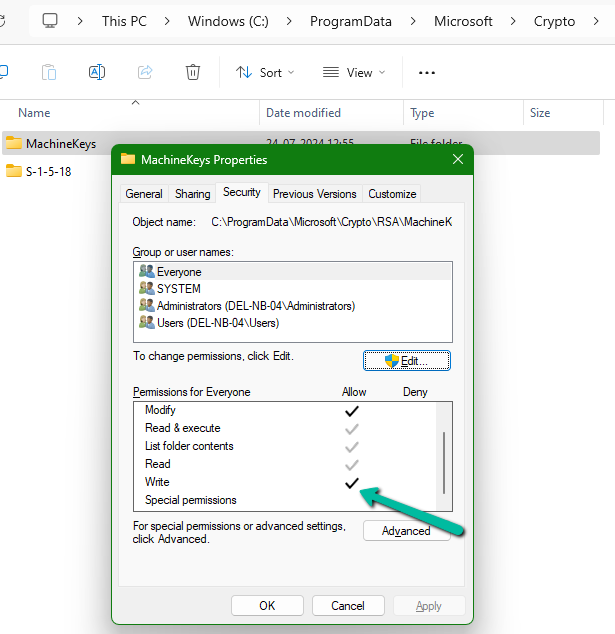
Task: Click the Read & execute allow checkmark
Action: click(352, 429)
